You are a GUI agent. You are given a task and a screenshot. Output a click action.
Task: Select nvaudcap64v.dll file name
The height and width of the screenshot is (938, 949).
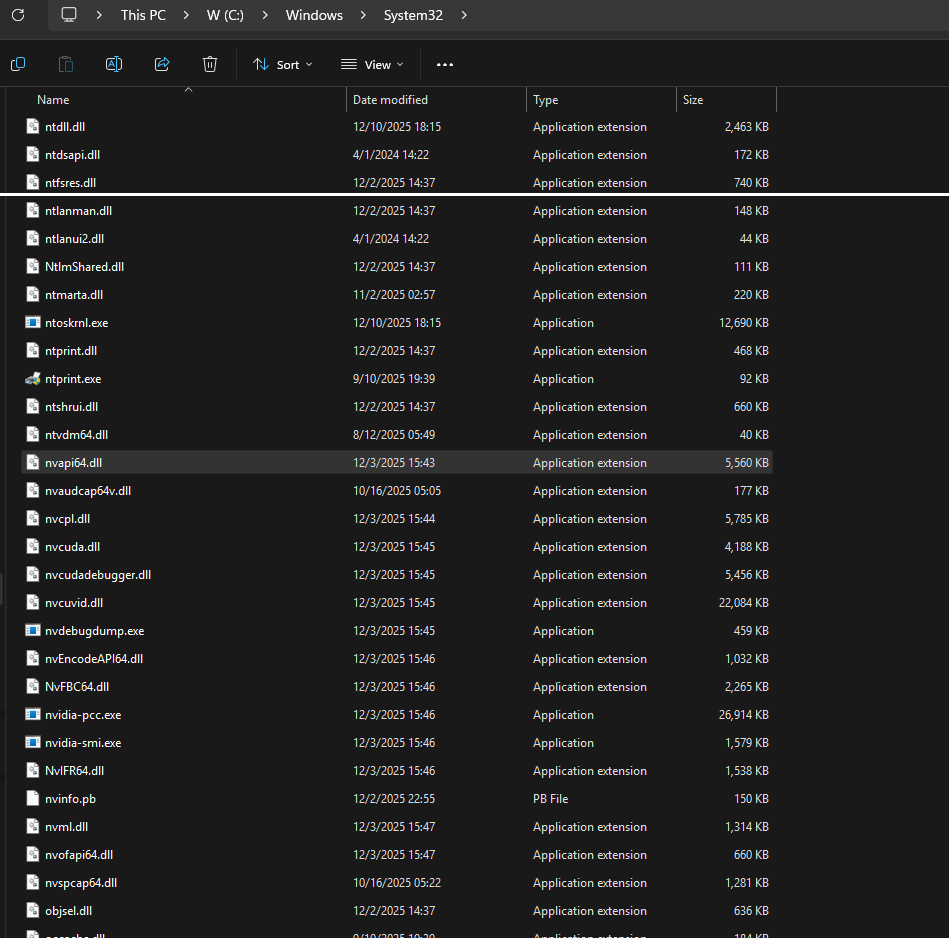pyautogui.click(x=88, y=491)
